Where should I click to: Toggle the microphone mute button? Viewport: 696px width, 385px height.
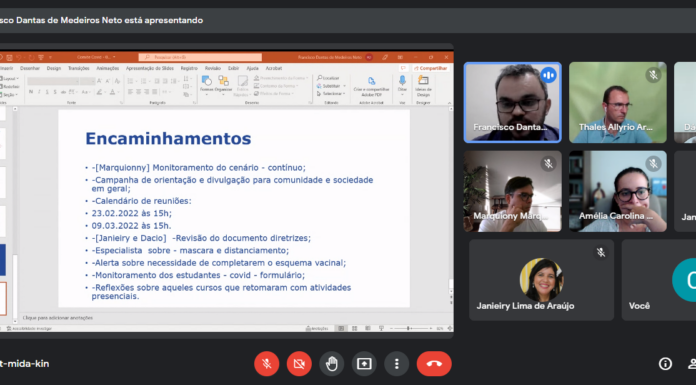266,364
